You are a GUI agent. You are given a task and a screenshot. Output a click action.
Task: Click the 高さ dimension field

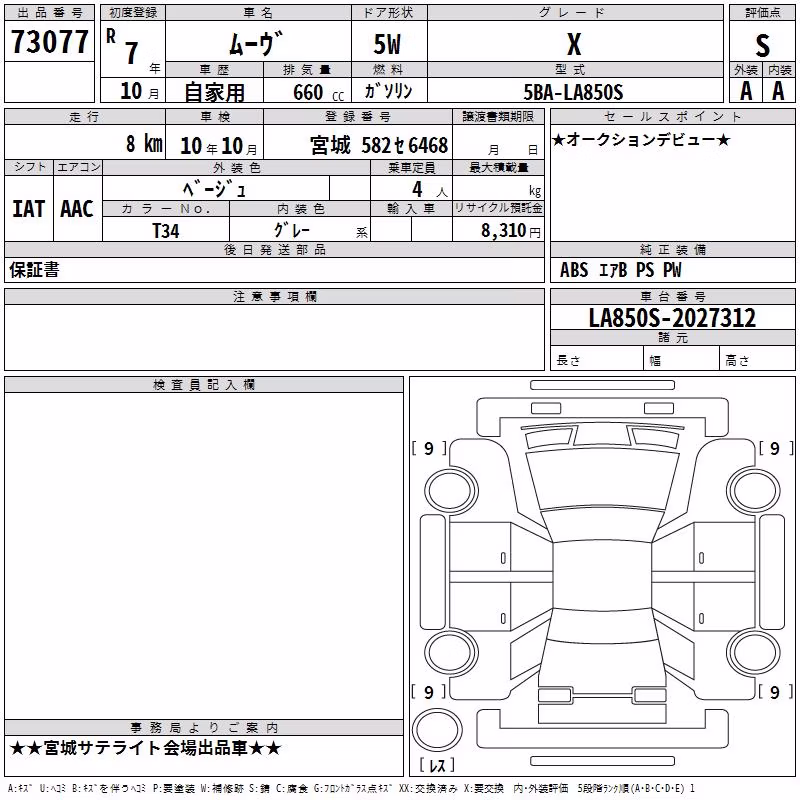point(757,358)
